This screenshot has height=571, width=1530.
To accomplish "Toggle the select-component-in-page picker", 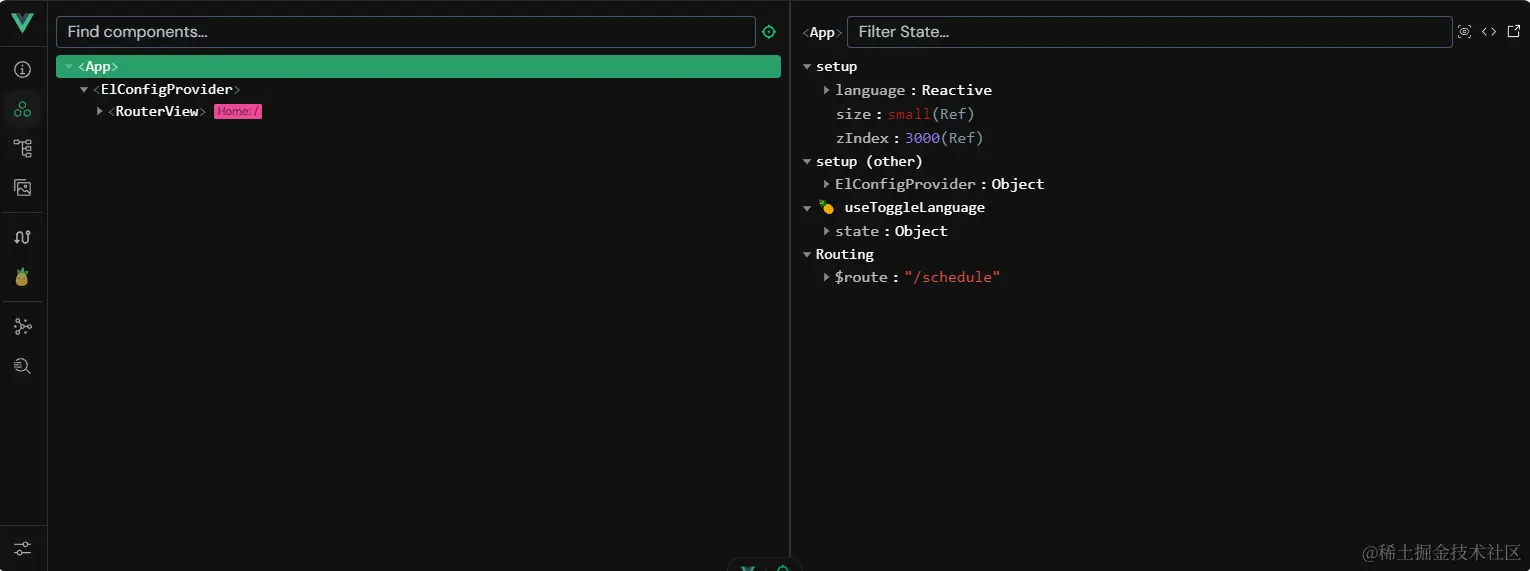I will coord(769,32).
